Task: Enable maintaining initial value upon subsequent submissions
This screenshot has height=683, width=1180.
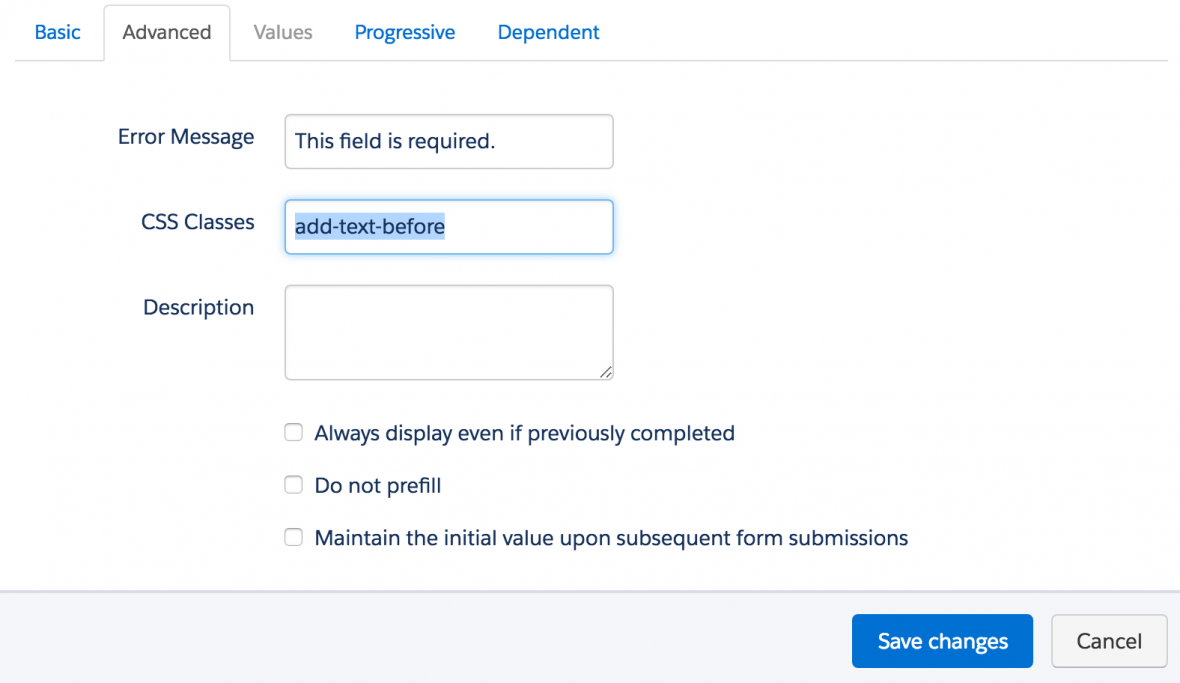Action: [293, 537]
